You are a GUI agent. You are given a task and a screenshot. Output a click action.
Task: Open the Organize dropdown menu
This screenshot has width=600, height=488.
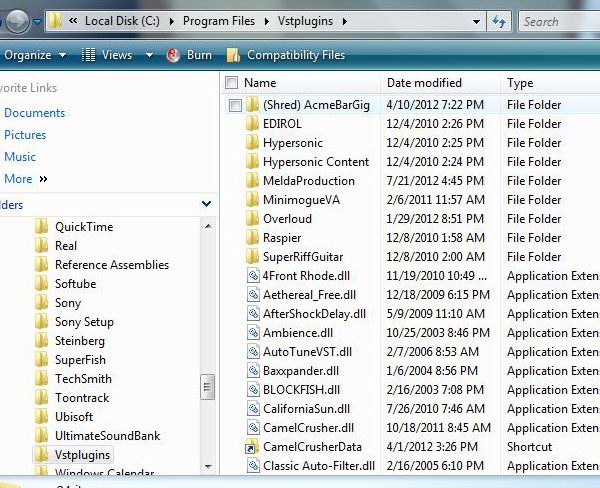coord(35,55)
